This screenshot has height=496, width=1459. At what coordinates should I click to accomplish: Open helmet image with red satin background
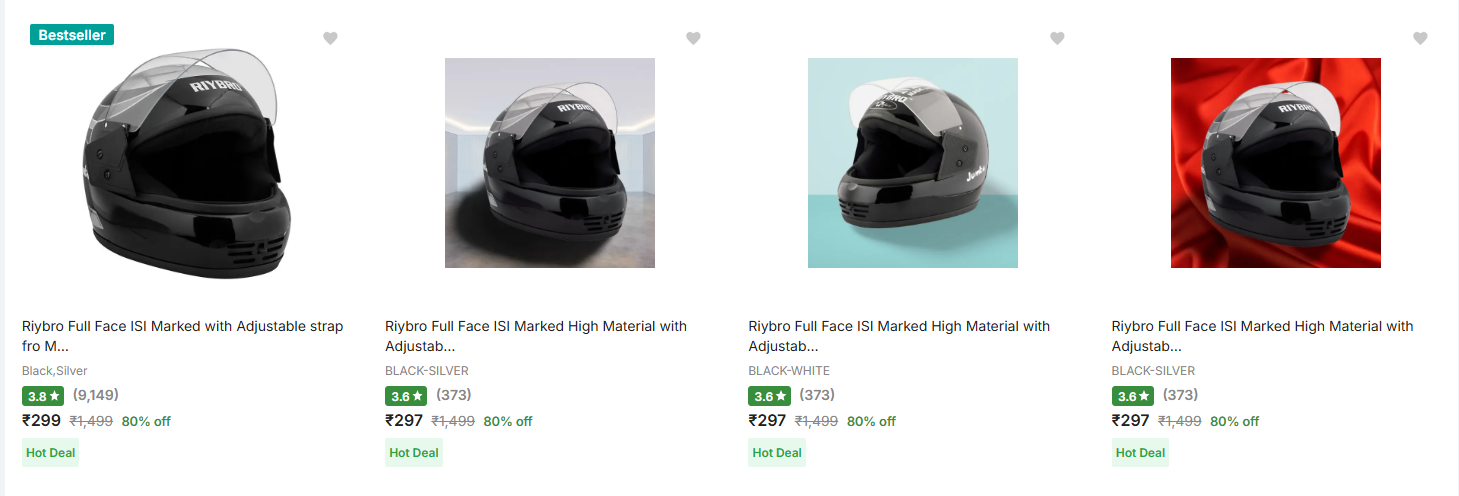point(1275,163)
